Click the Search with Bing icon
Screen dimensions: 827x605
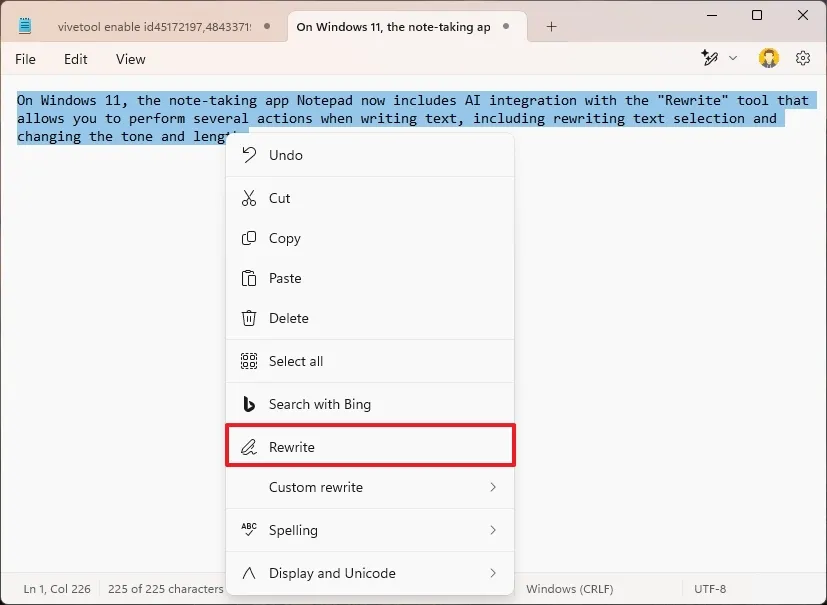[248, 404]
